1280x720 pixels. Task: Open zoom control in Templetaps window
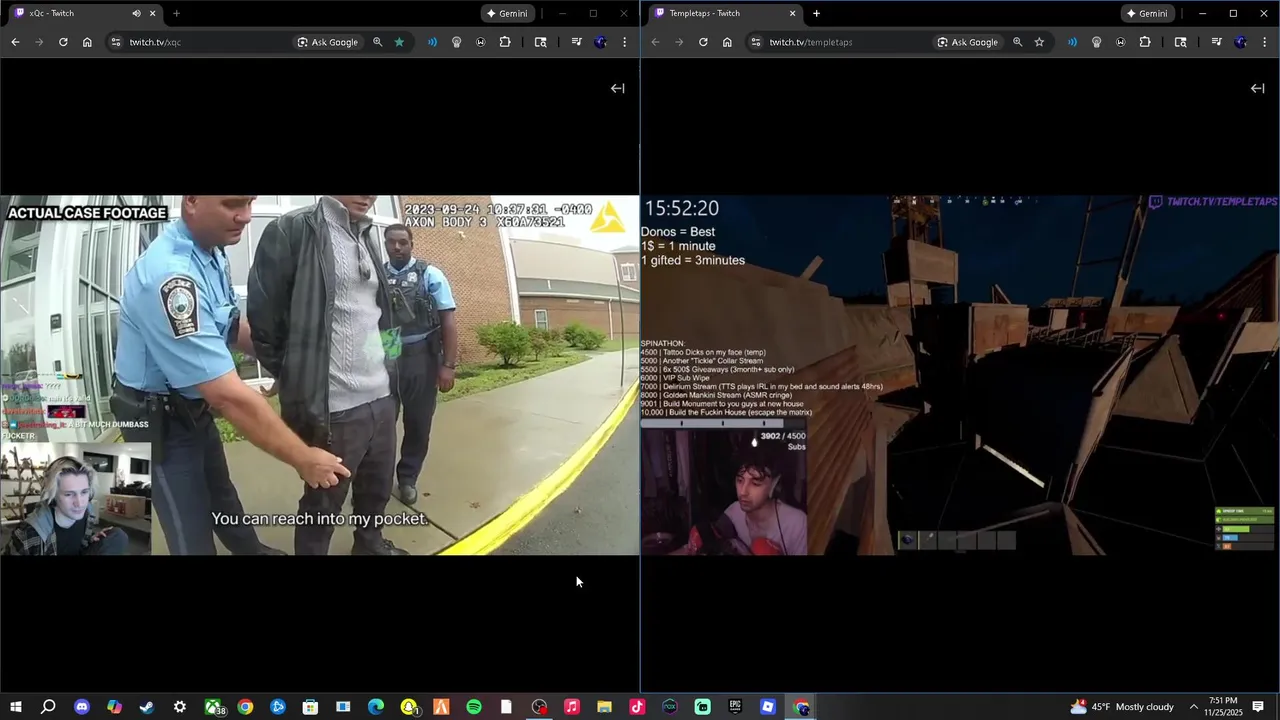[1017, 42]
